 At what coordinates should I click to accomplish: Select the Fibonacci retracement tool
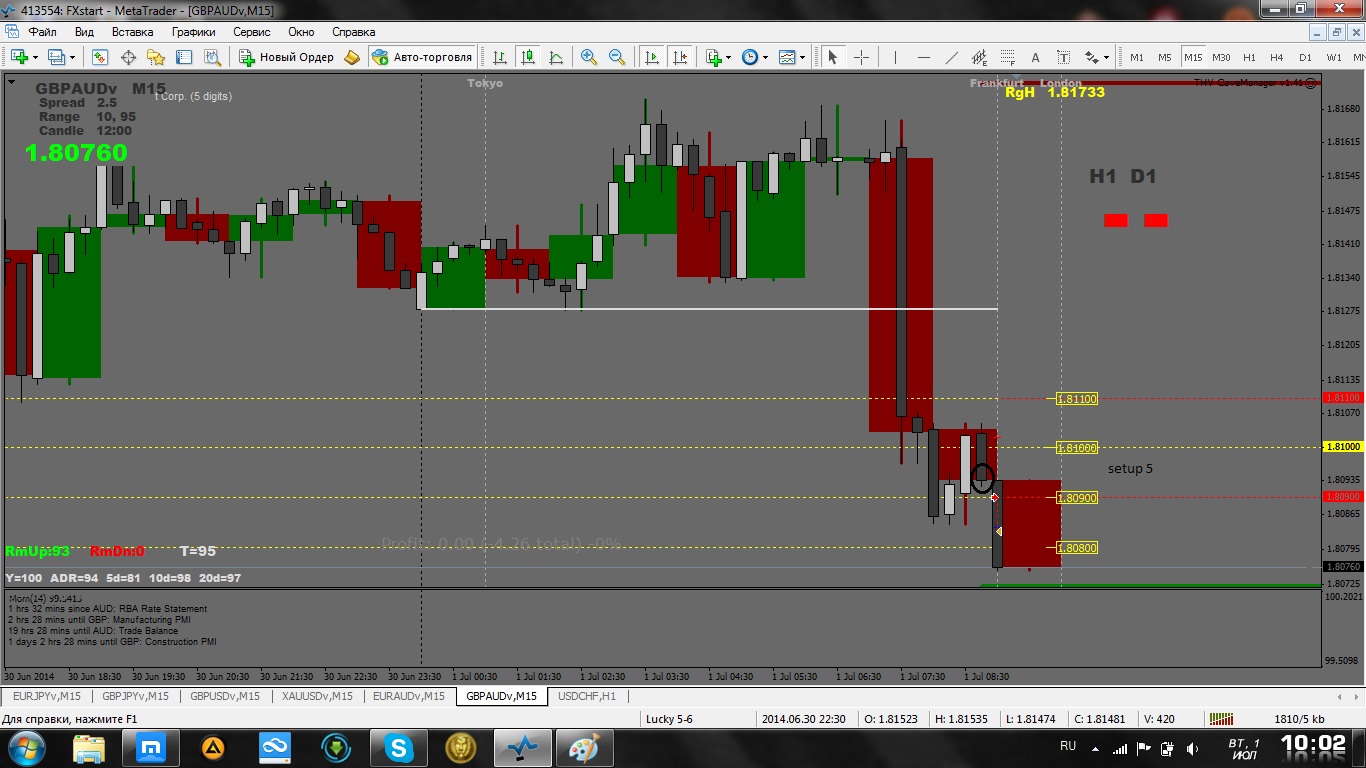[1007, 57]
